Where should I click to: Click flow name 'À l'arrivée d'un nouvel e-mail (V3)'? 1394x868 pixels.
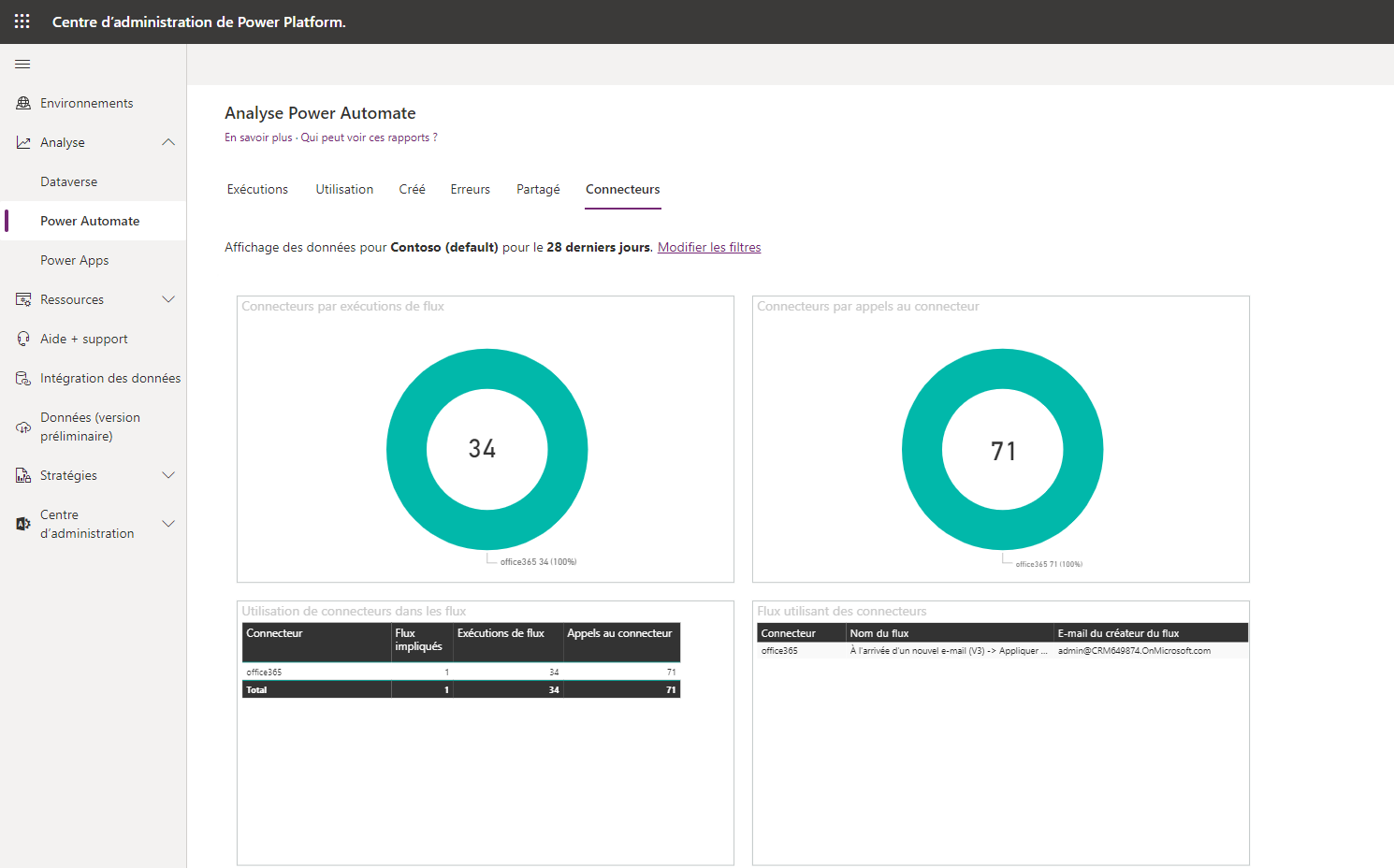pos(948,650)
